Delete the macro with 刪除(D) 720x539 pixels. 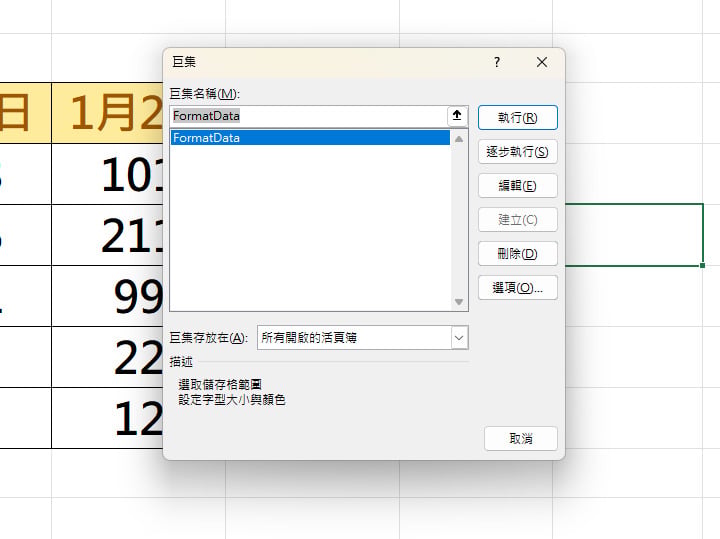click(518, 253)
